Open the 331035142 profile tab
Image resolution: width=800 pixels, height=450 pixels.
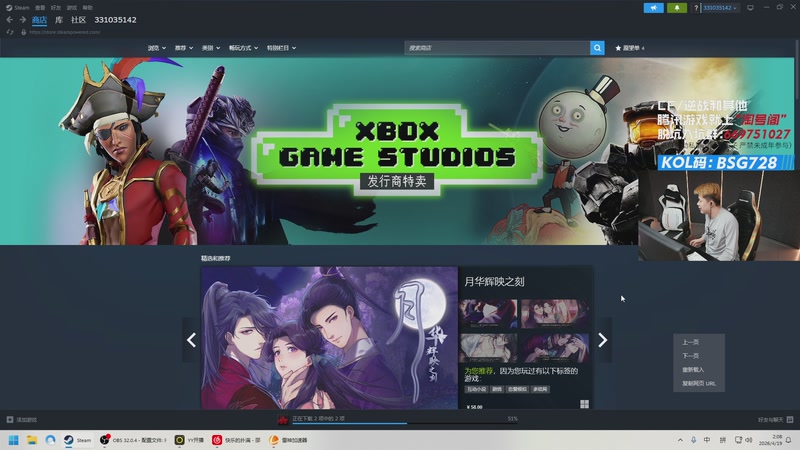[115, 20]
